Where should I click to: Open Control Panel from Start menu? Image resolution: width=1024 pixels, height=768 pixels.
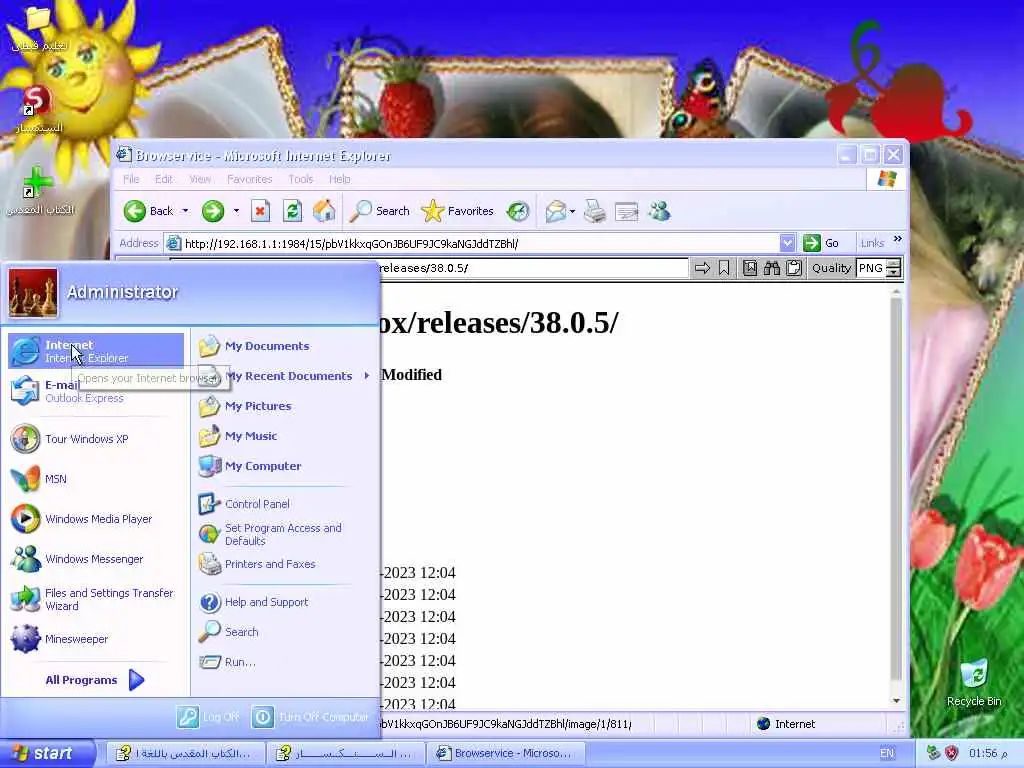click(285, 504)
